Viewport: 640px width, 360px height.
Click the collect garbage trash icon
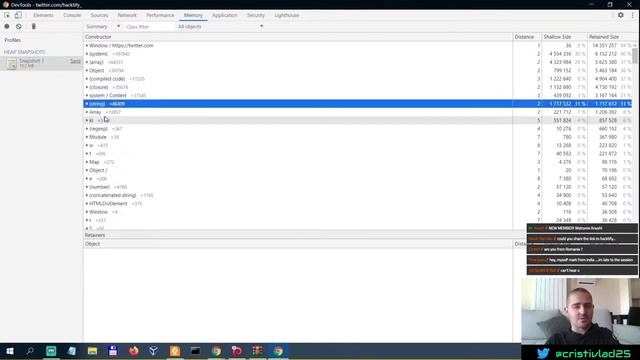coord(33,26)
